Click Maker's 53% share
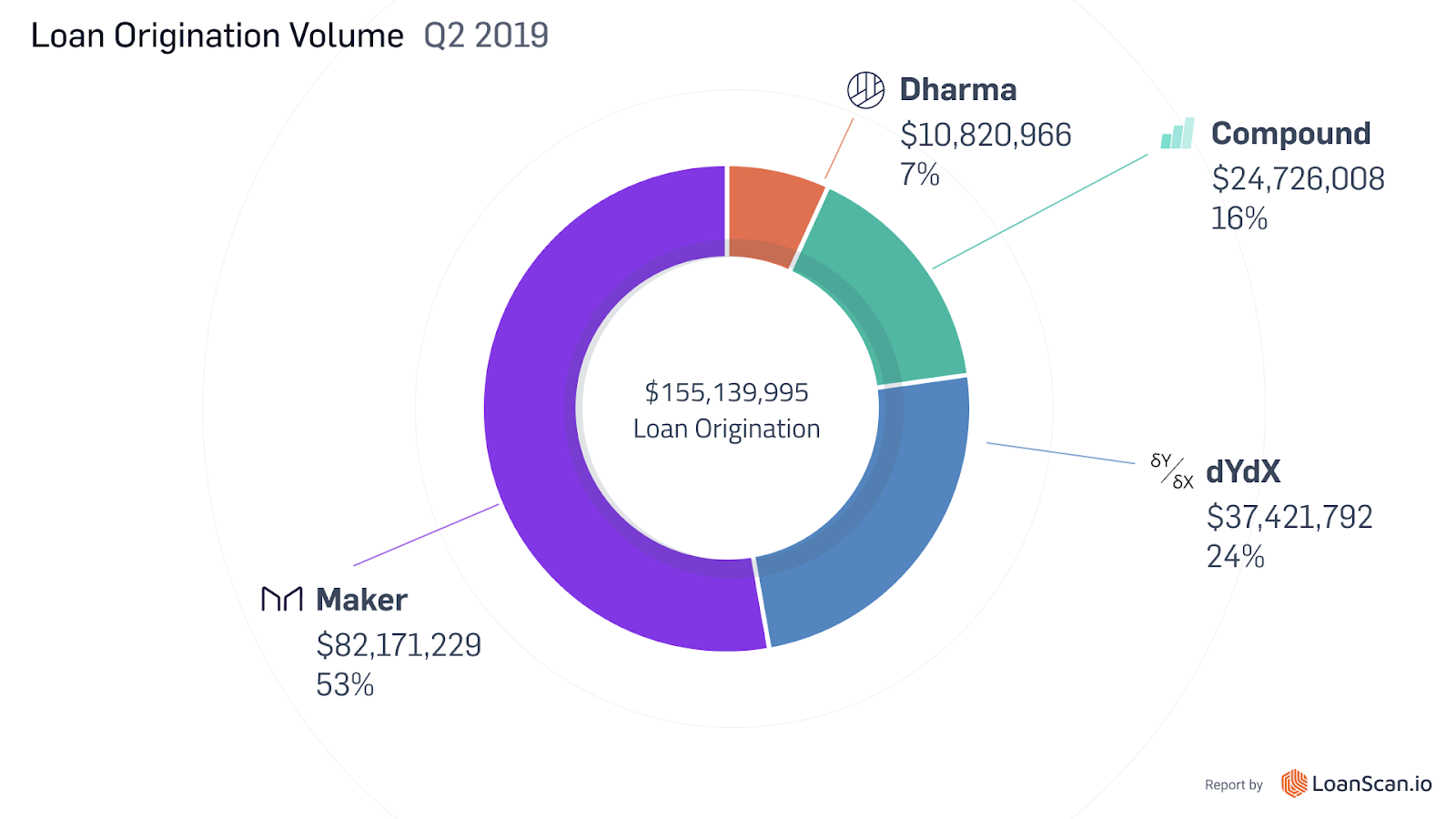 (x=345, y=684)
